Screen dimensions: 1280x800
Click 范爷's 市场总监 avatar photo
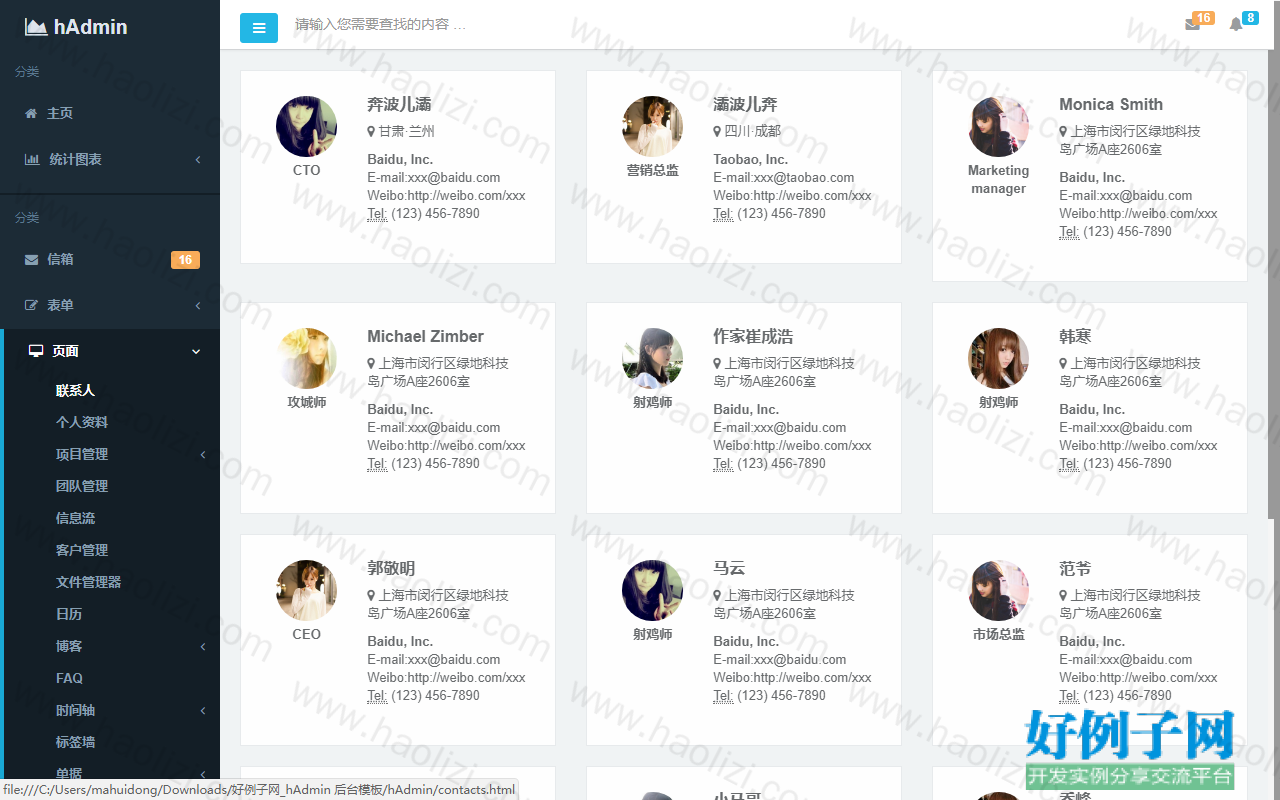click(998, 591)
